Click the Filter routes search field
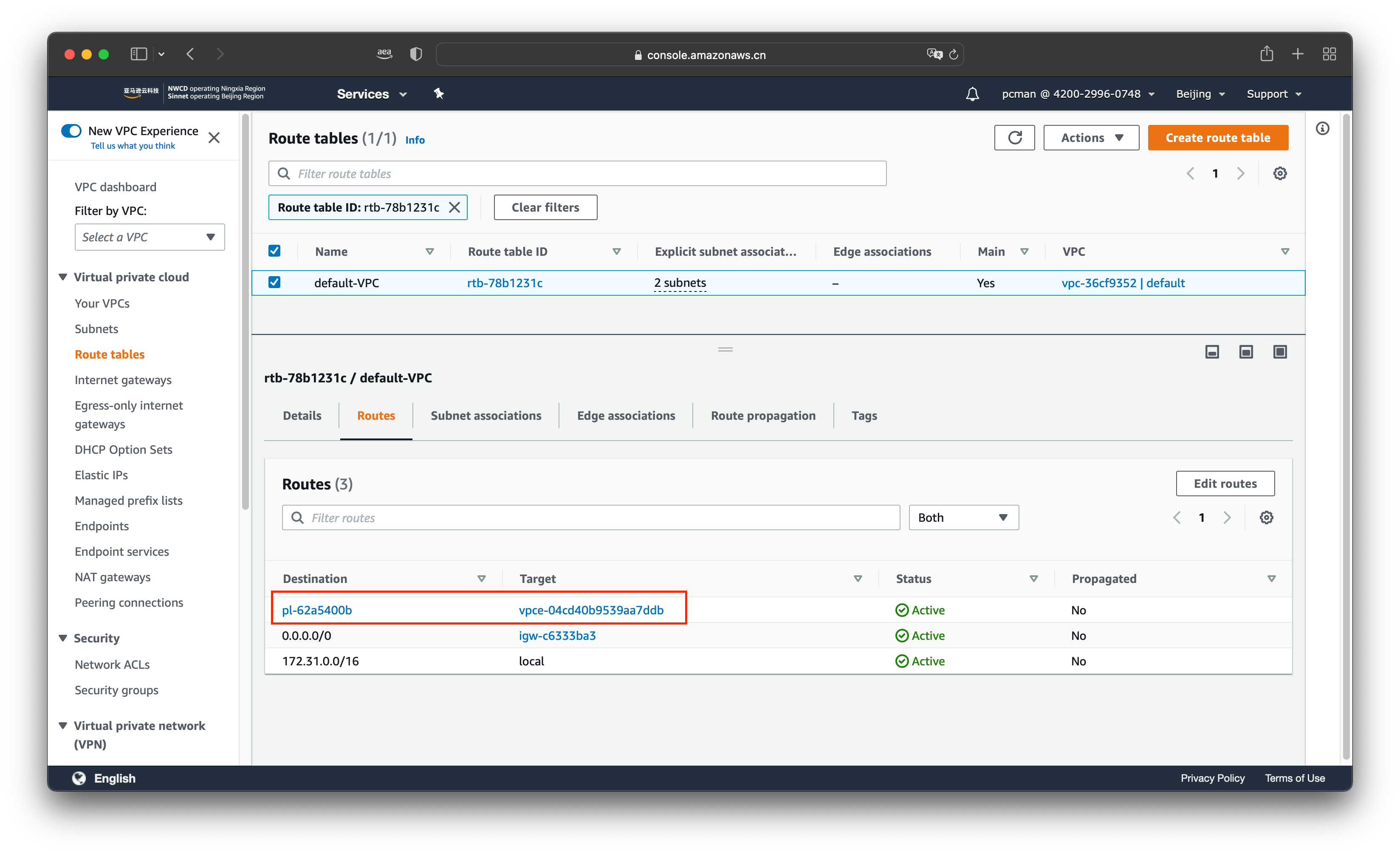This screenshot has width=1400, height=854. [591, 517]
